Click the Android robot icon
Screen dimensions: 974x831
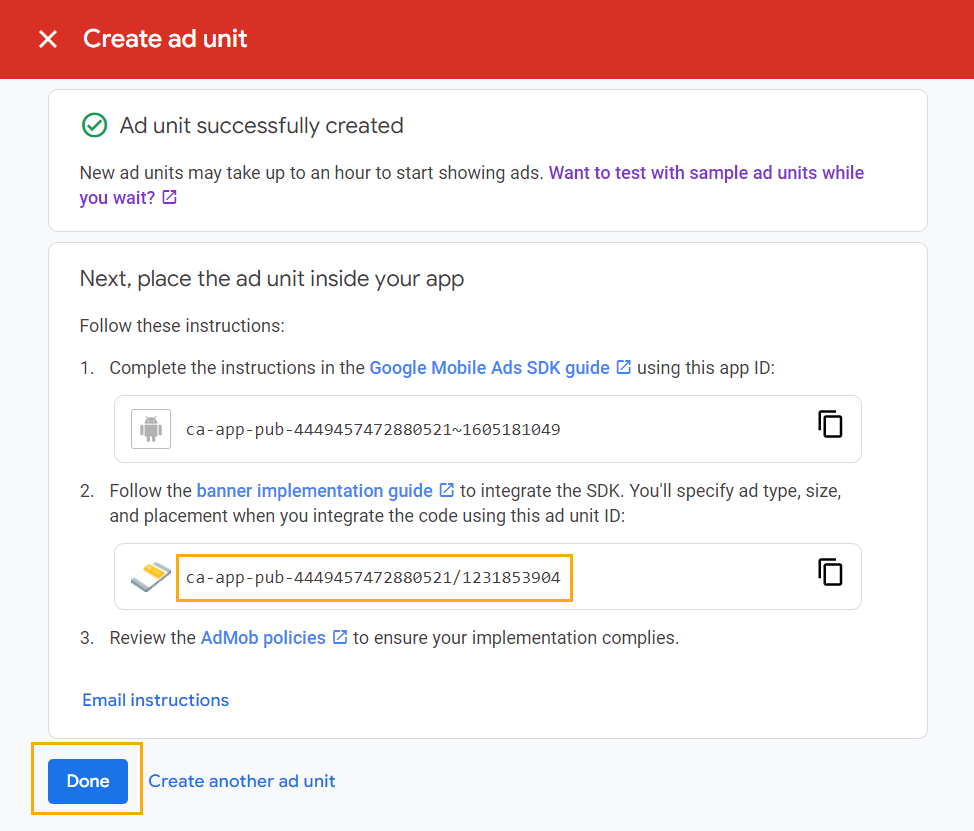pos(151,429)
